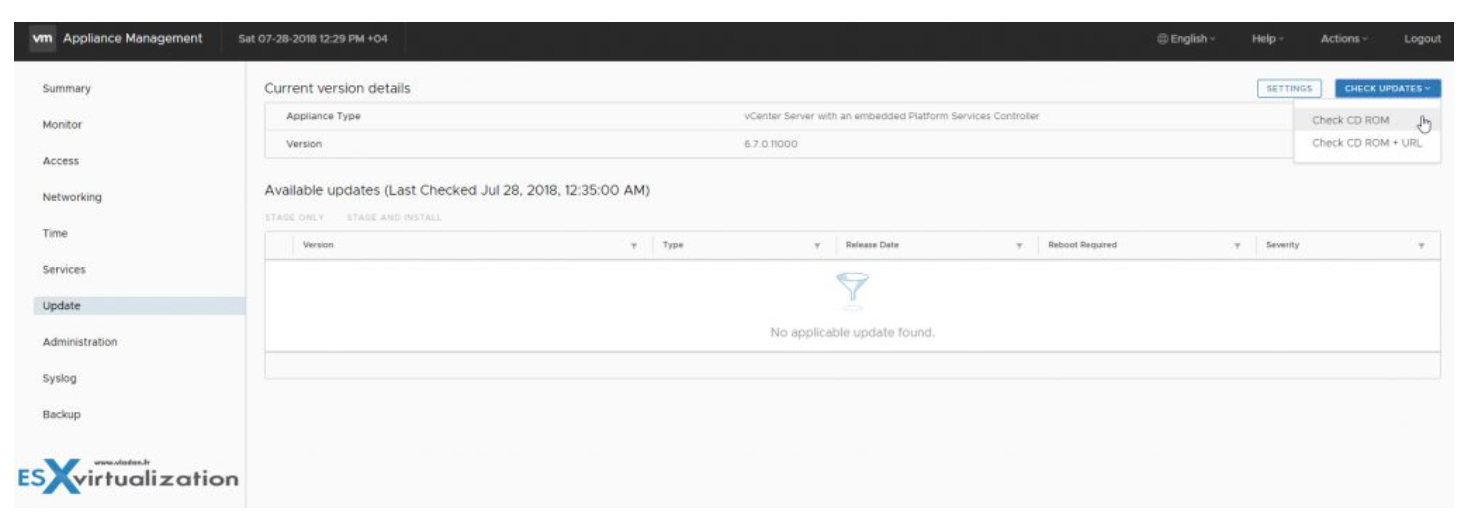Open Syslog in sidebar
1464x526 pixels.
59,379
